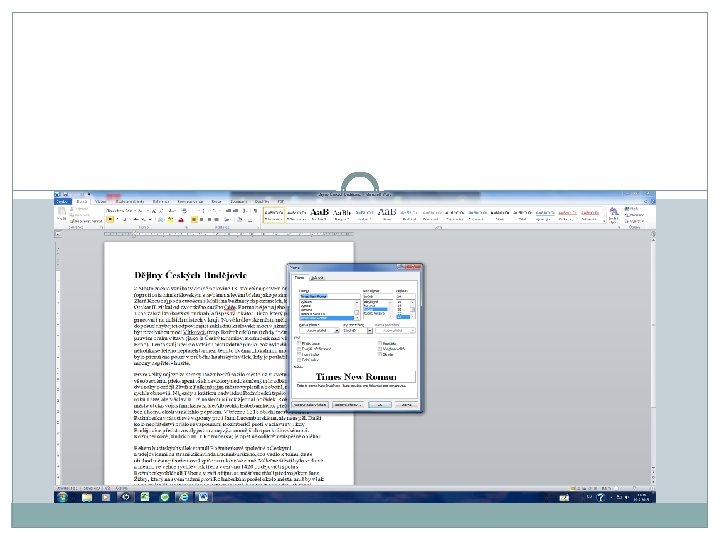The image size is (720, 540).
Task: Open the Rozložení stránky ribbon tab
Action: (x=130, y=202)
